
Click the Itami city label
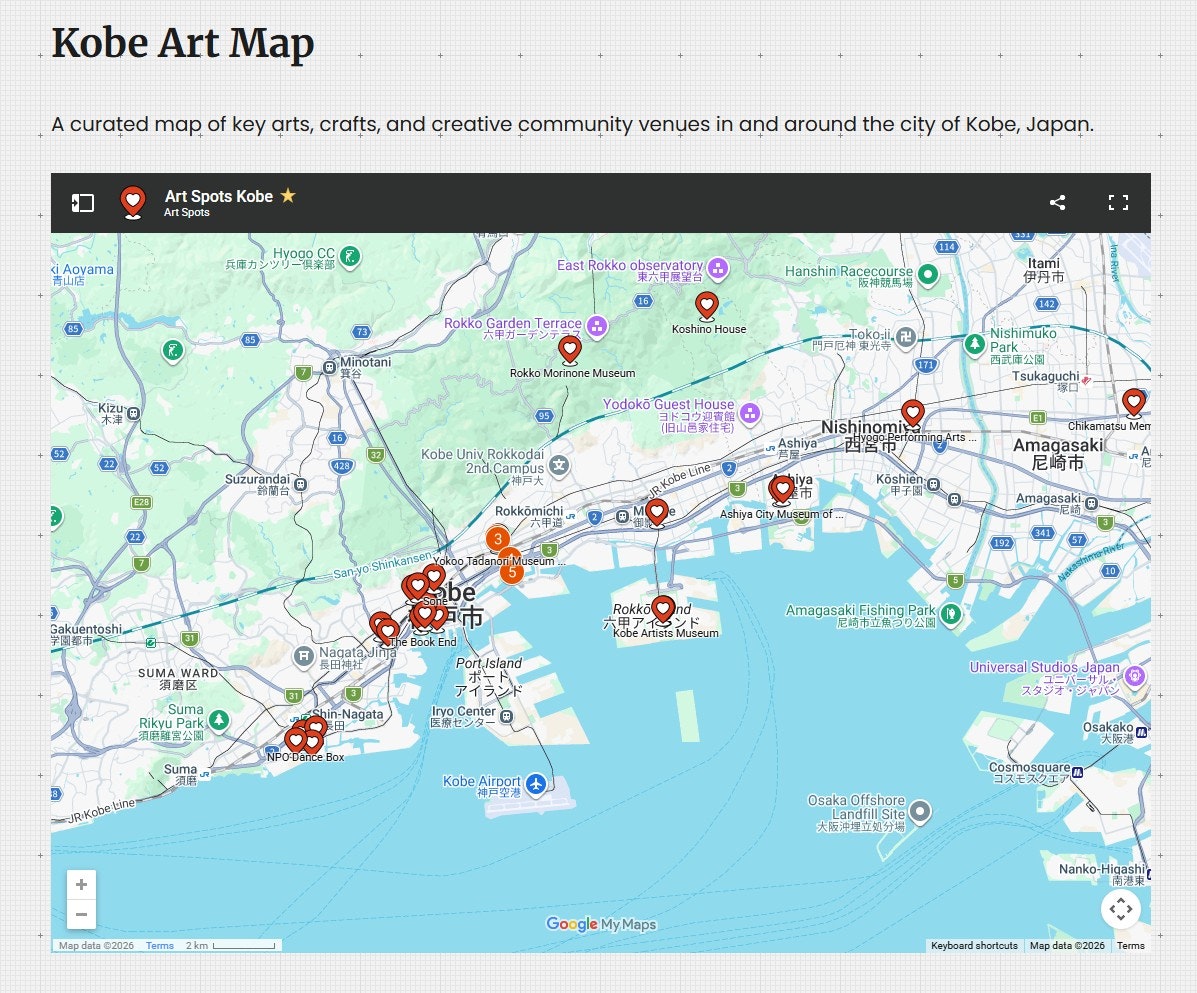tap(1044, 263)
